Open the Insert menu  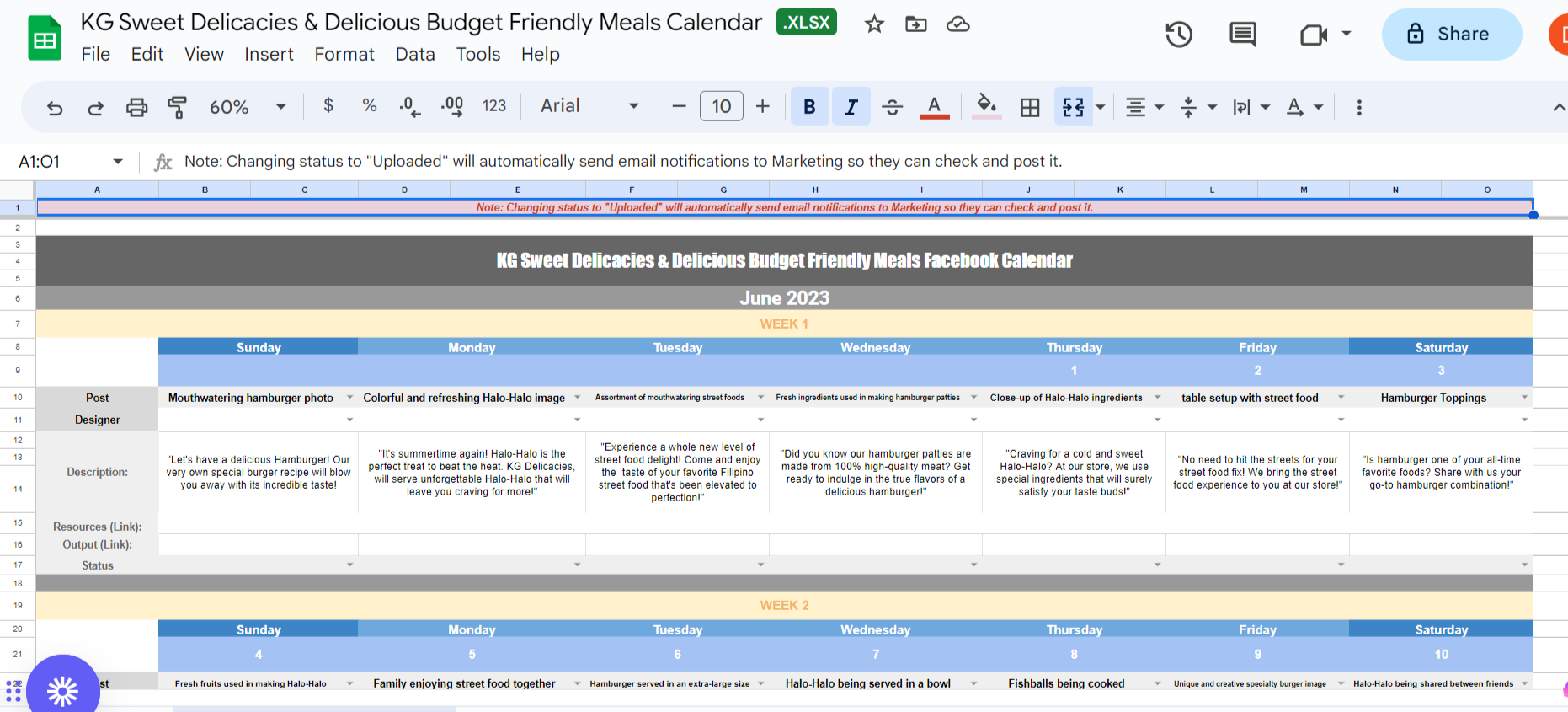coord(269,54)
